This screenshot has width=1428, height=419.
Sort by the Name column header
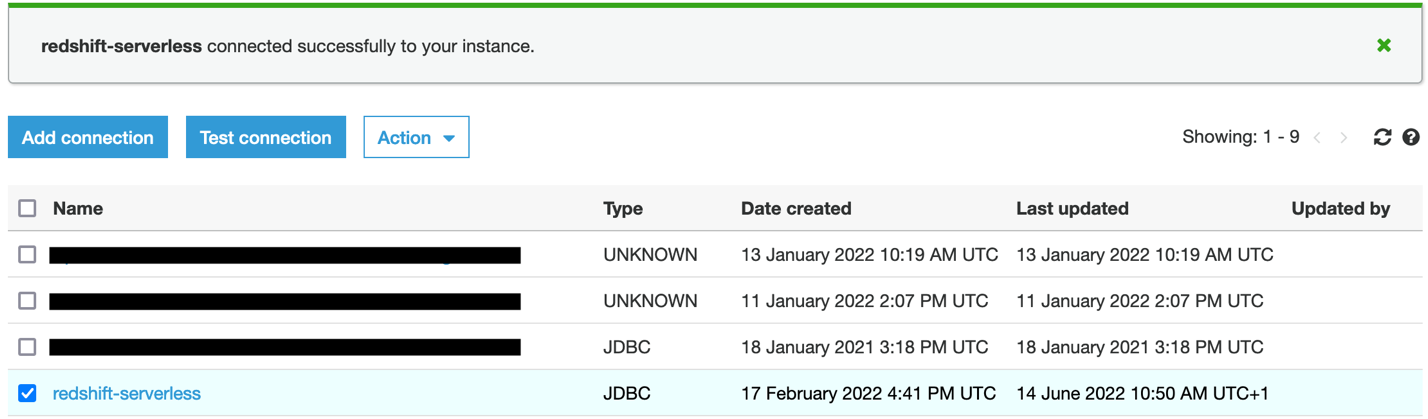[78, 209]
